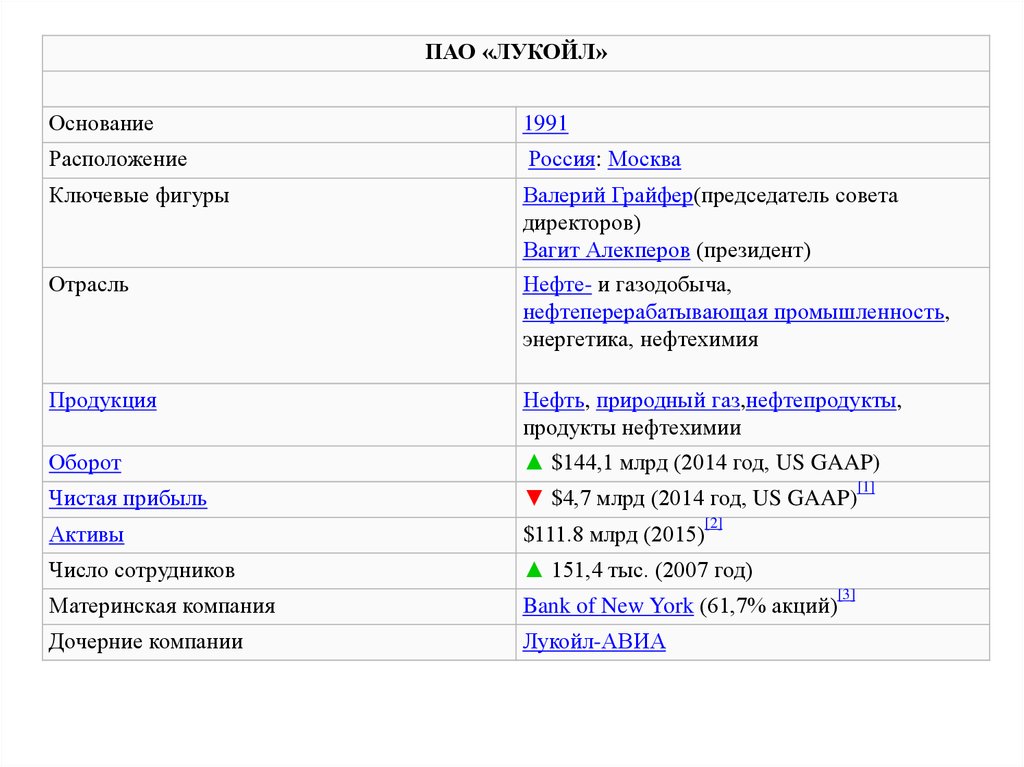This screenshot has width=1024, height=767.
Task: Click the Продукция row label link
Action: pyautogui.click(x=103, y=400)
